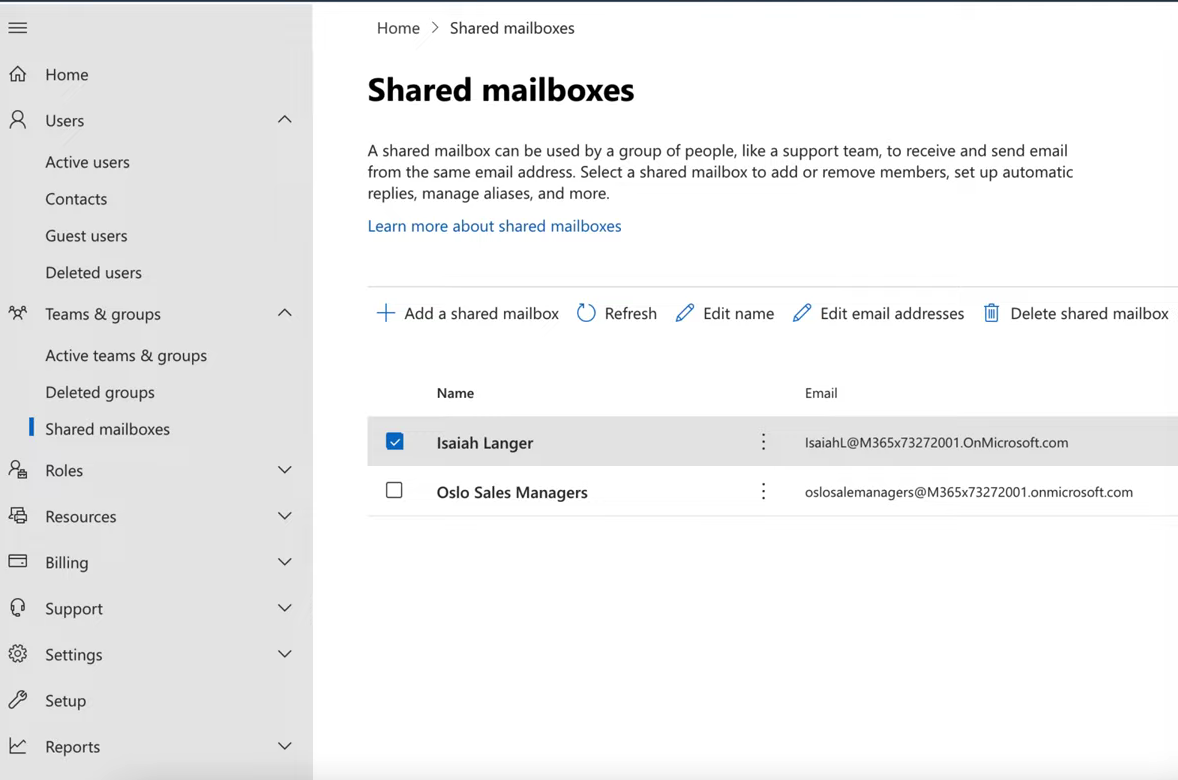Viewport: 1178px width, 780px height.
Task: Check the Oslo Sales Managers checkbox
Action: coord(394,490)
